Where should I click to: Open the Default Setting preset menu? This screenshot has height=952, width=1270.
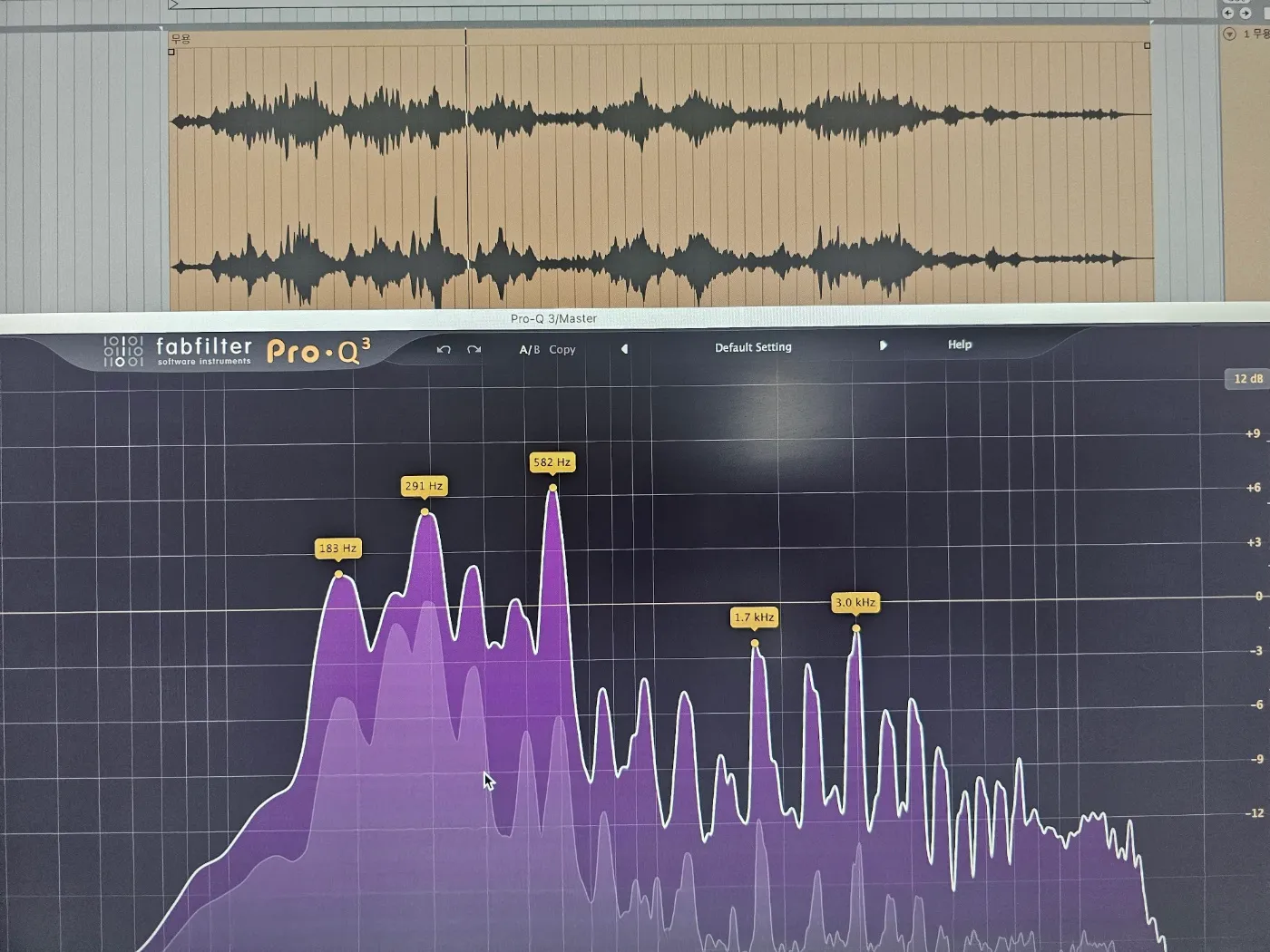753,347
